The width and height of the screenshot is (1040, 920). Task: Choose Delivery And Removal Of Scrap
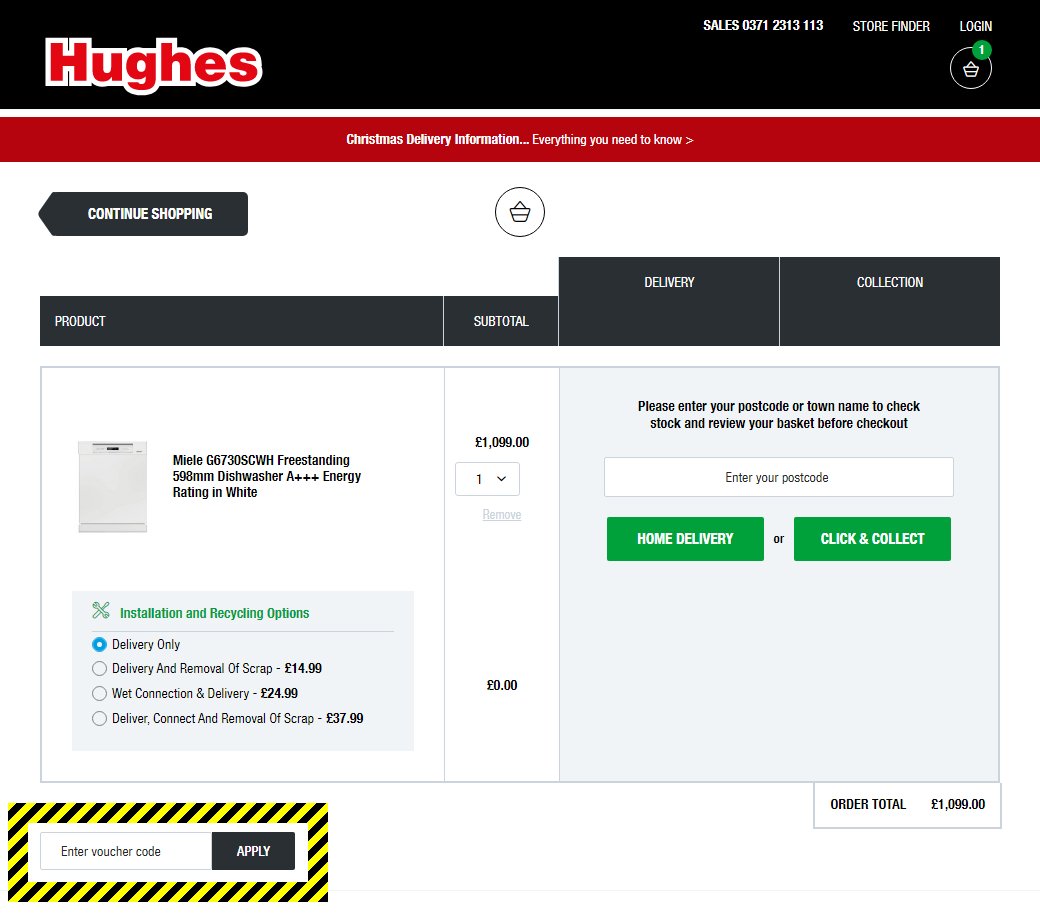tap(99, 668)
